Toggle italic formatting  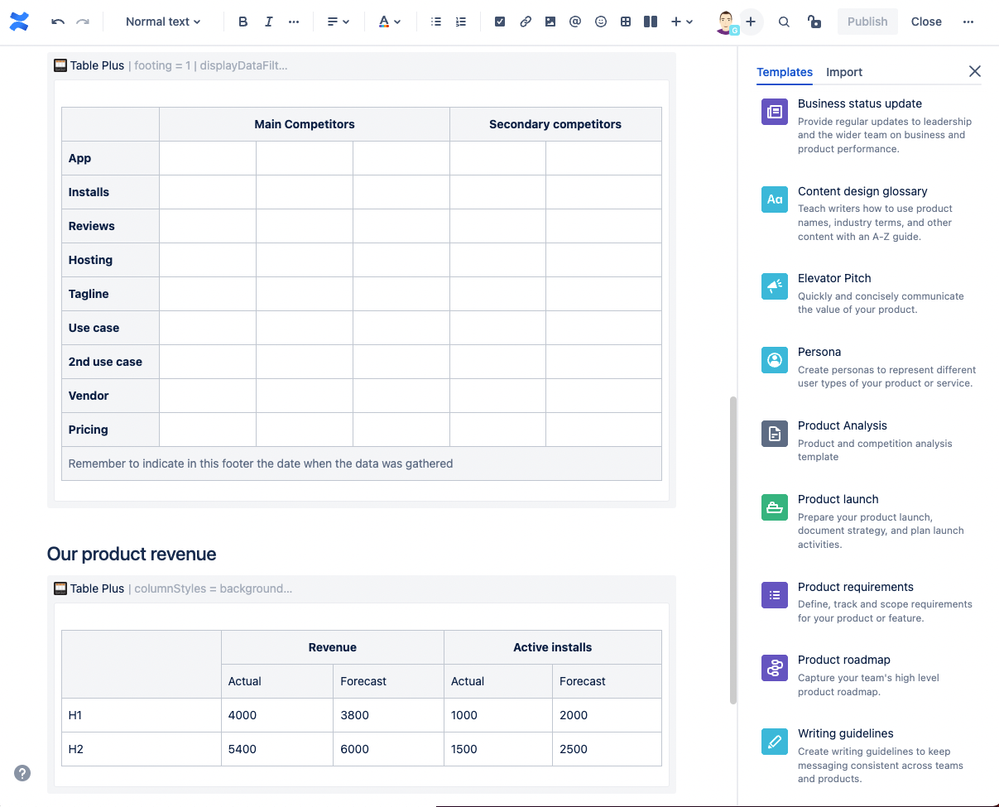pyautogui.click(x=268, y=21)
